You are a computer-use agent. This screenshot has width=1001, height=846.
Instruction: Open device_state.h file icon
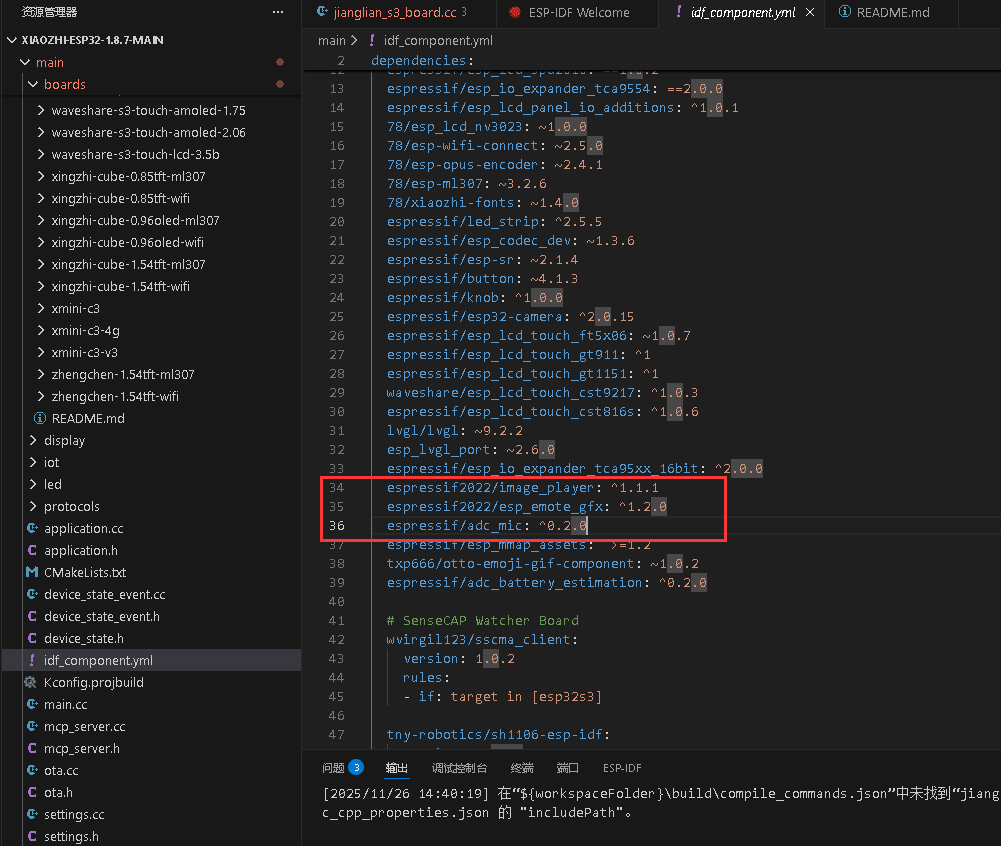(x=33, y=638)
